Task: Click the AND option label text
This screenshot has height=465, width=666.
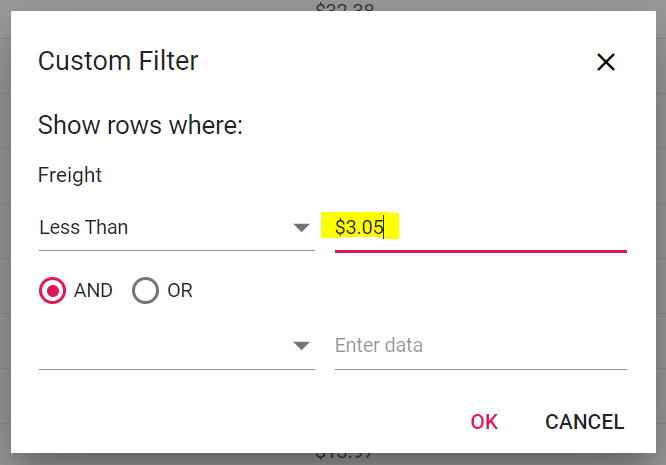Action: (x=93, y=291)
